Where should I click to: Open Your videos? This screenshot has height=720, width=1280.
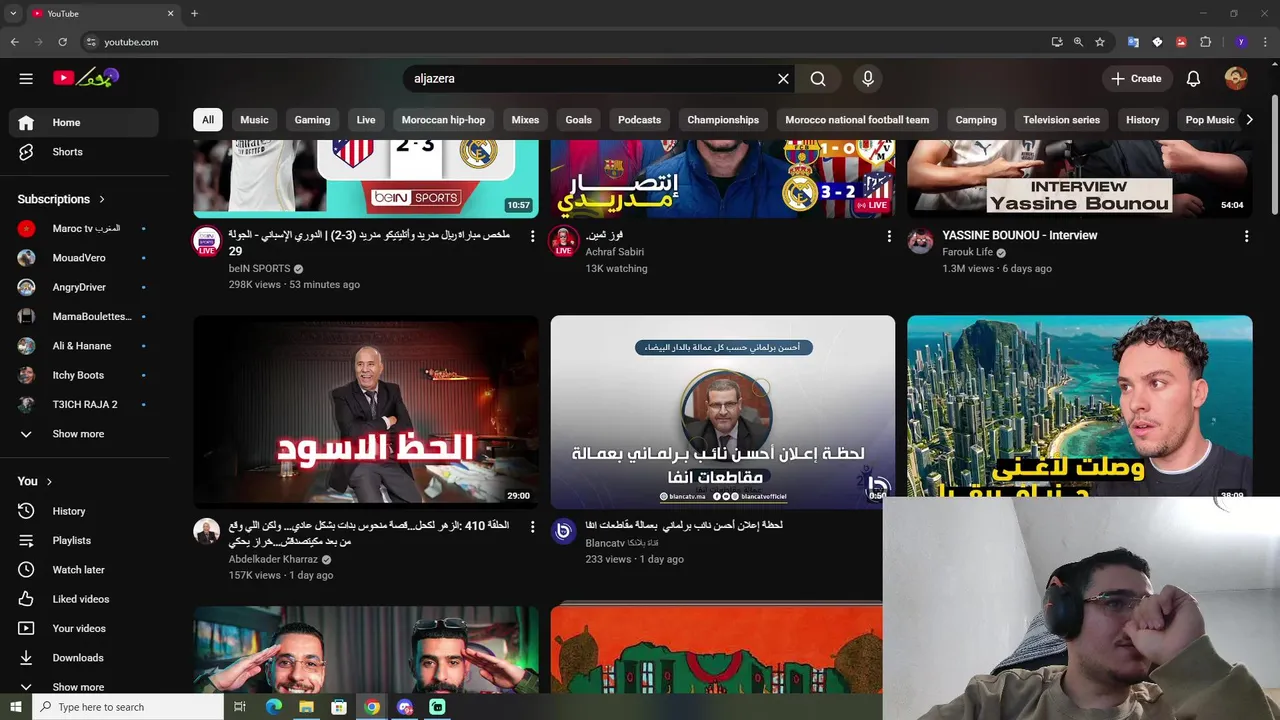[84, 628]
